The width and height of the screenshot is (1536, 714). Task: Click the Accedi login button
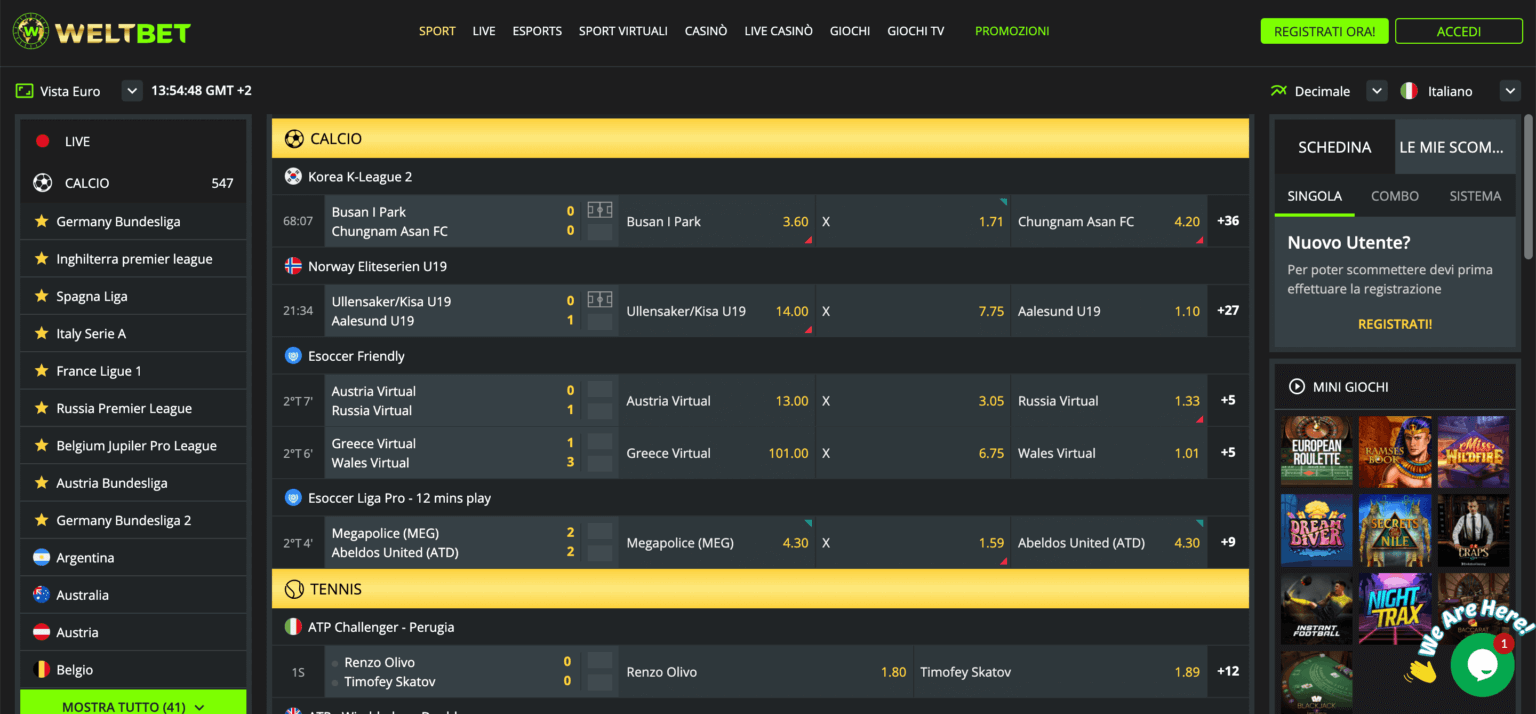pos(1458,31)
